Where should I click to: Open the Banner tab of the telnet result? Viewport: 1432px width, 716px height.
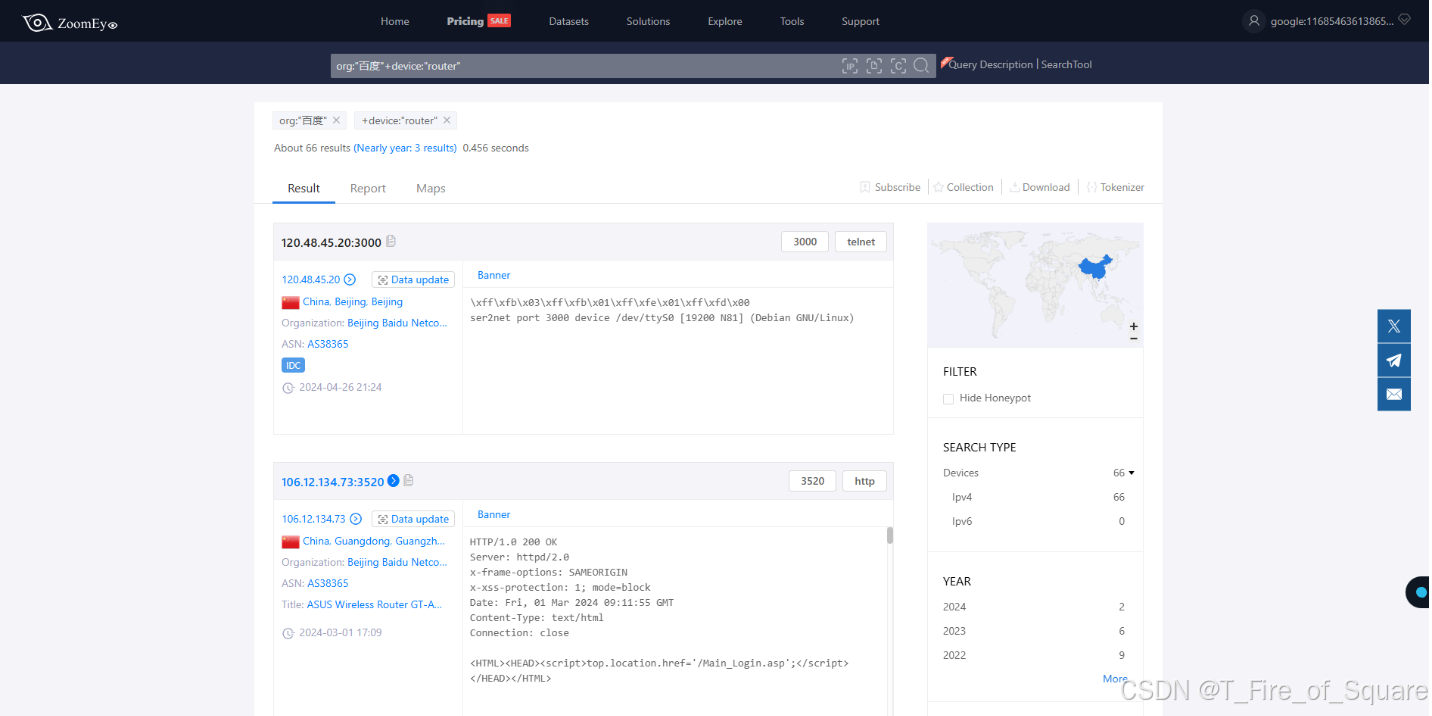(x=494, y=275)
